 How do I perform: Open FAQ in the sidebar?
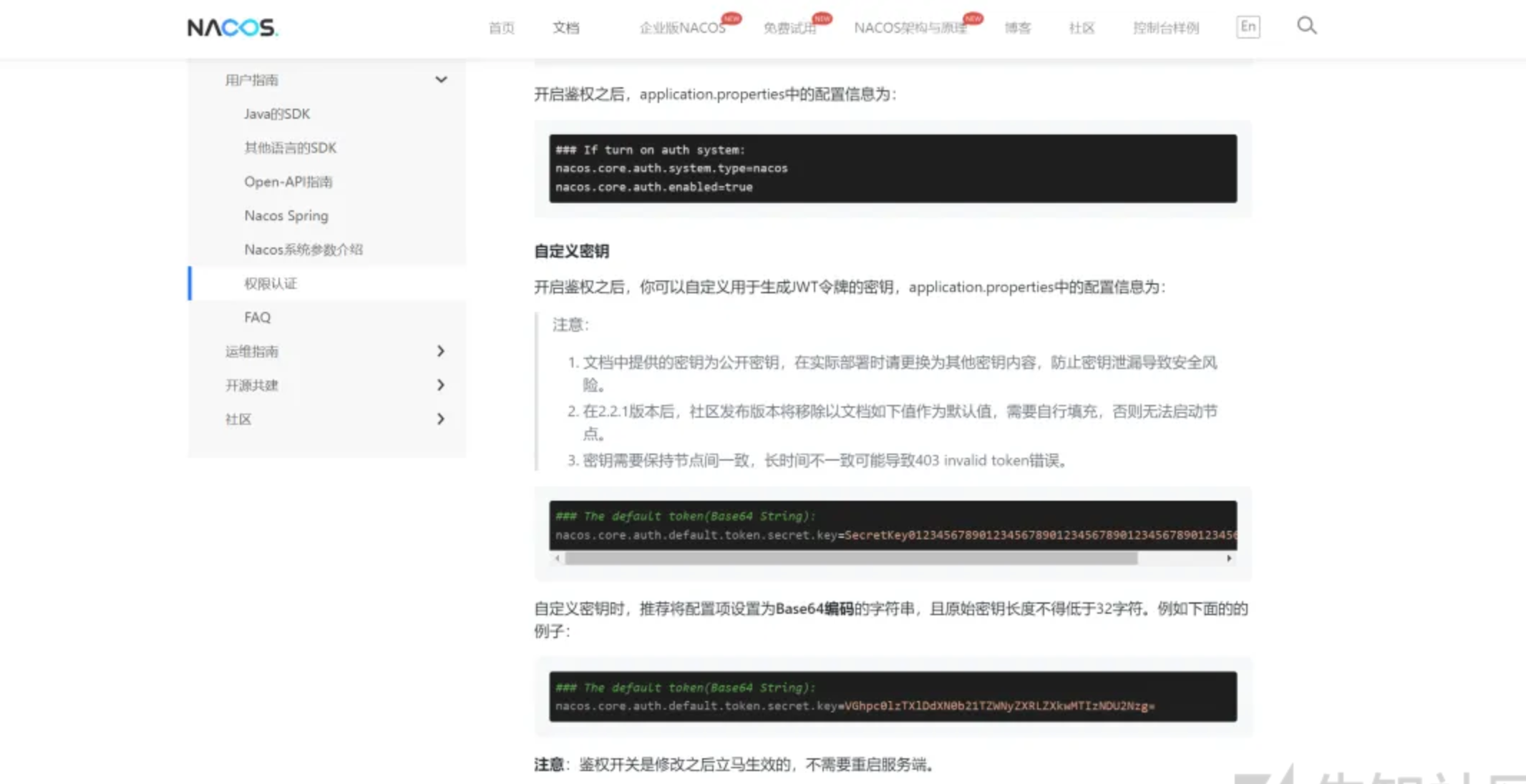coord(257,317)
